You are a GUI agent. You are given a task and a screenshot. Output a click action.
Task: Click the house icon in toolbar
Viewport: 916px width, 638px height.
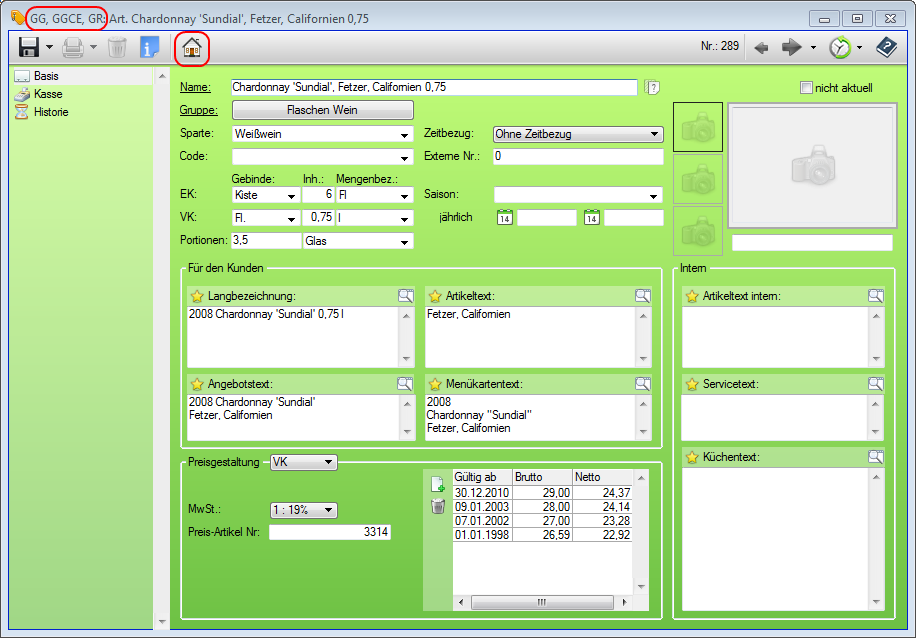[x=191, y=47]
